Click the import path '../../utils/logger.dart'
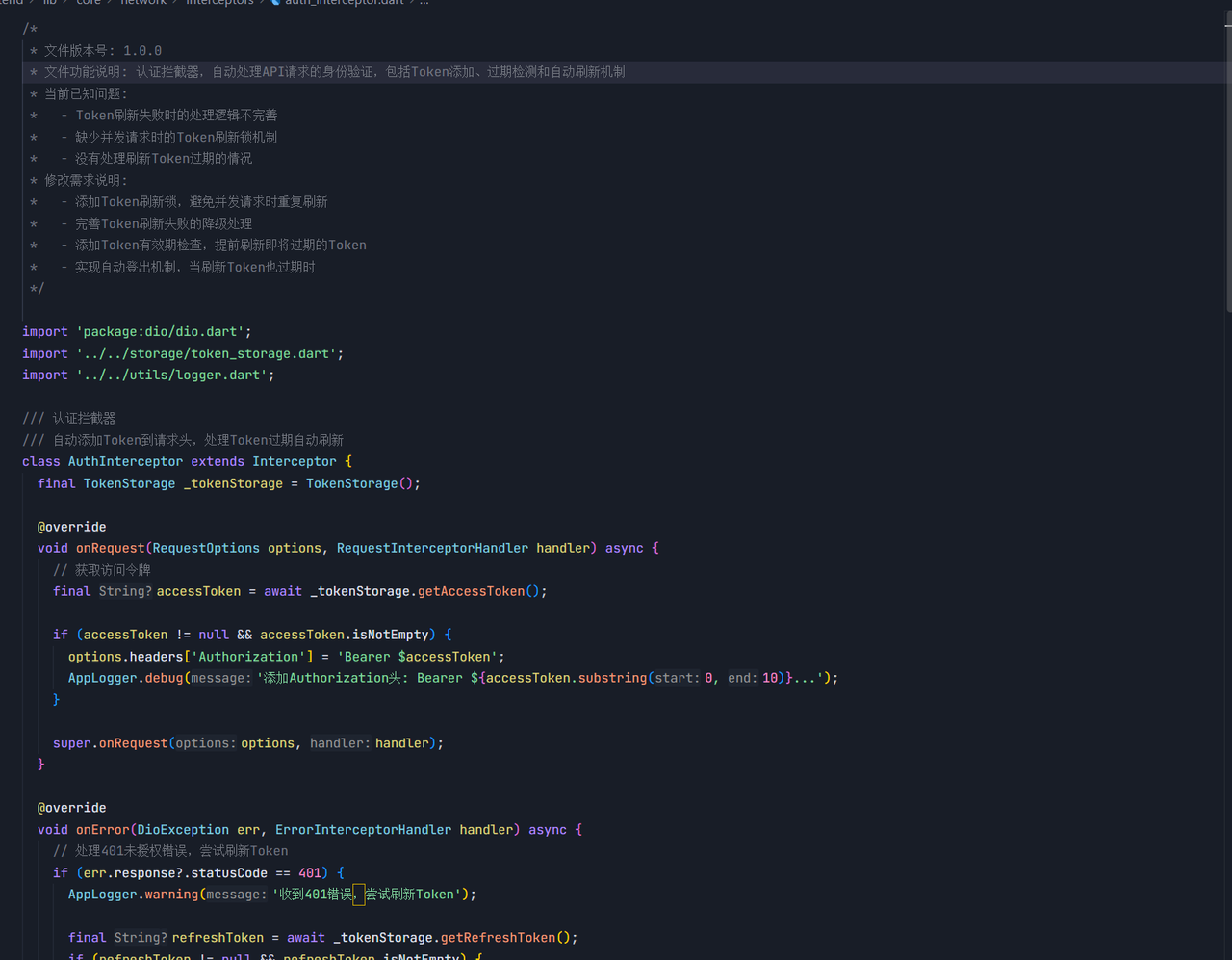This screenshot has height=960, width=1232. (x=171, y=375)
